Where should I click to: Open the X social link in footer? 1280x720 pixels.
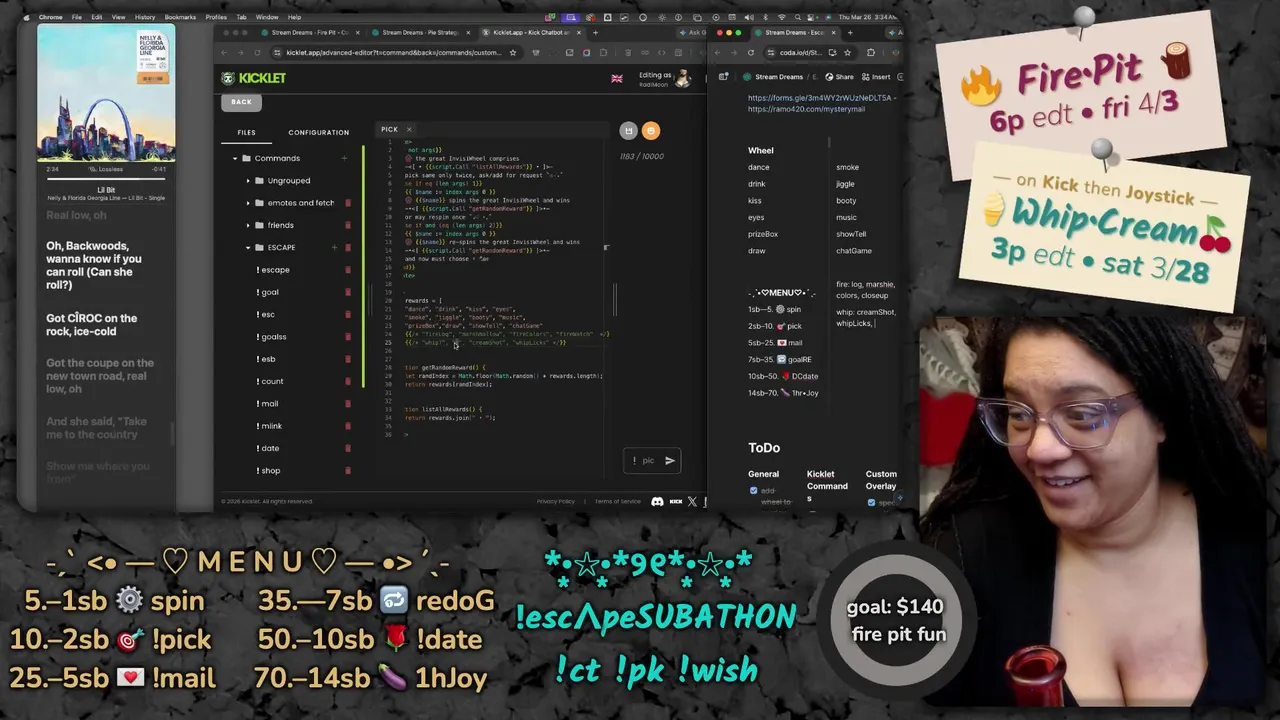coord(692,501)
